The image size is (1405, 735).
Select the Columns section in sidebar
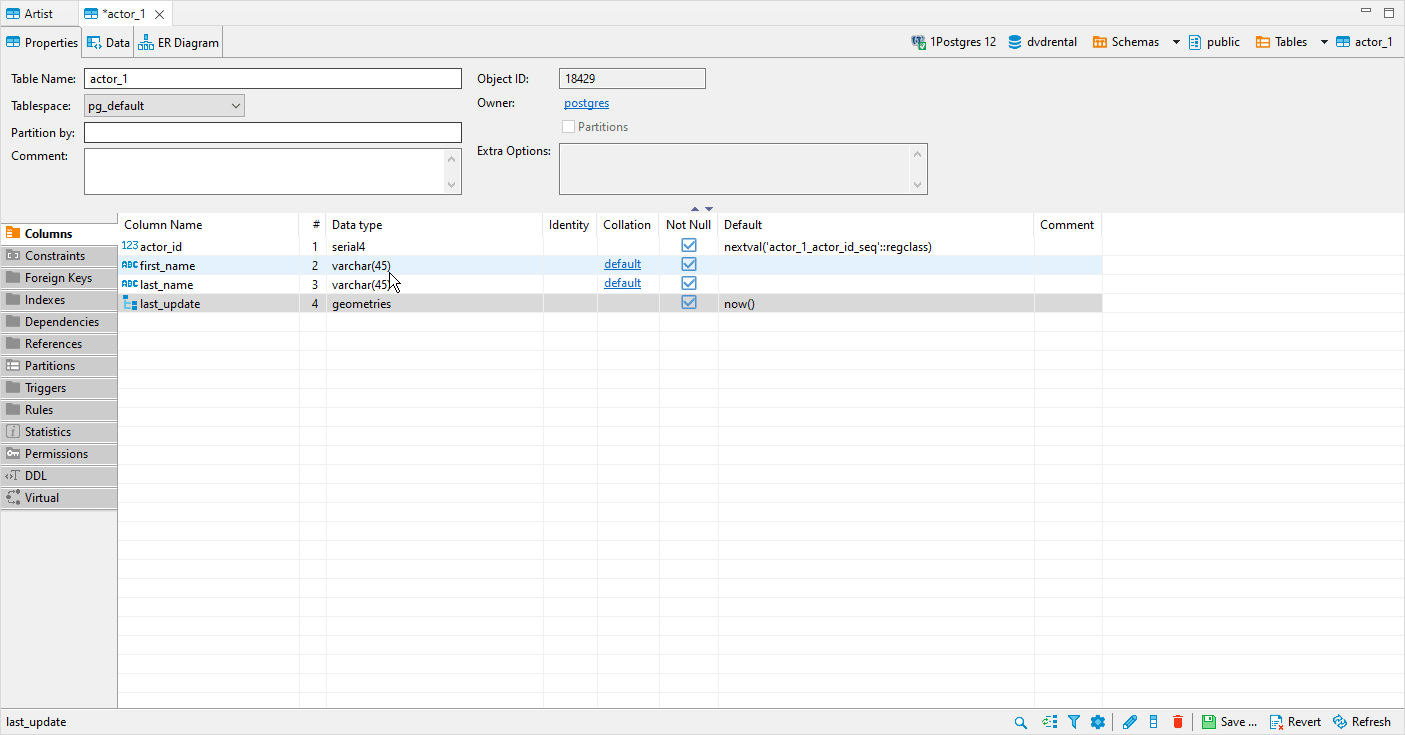click(59, 234)
